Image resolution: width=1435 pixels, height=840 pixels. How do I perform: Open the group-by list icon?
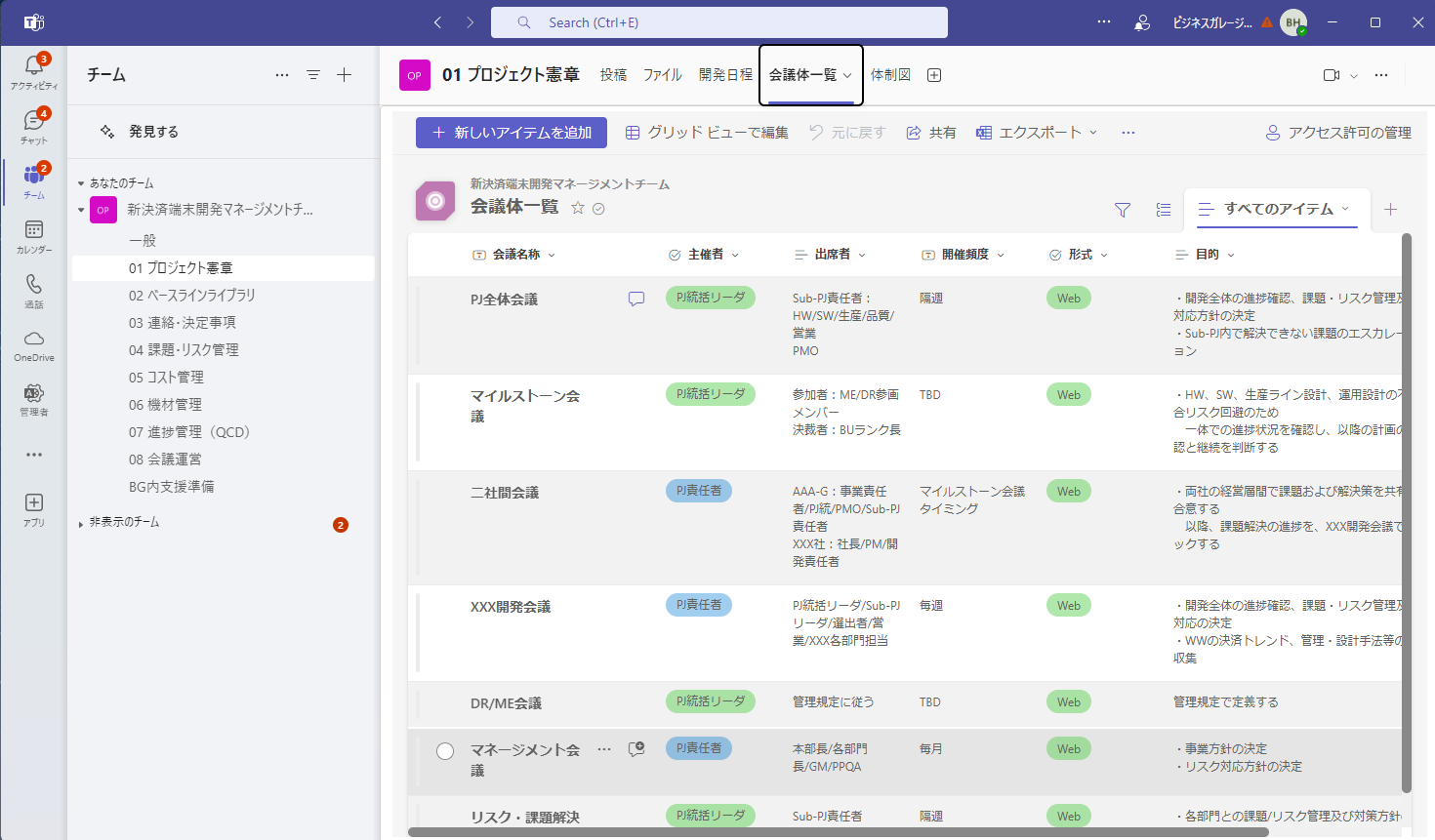coord(1164,210)
